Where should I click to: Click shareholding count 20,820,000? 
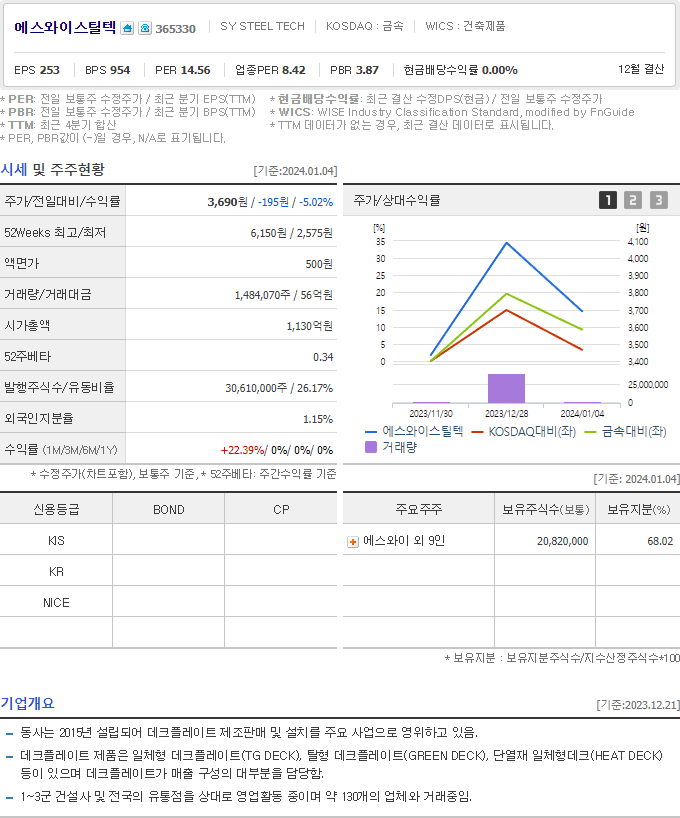click(x=563, y=542)
